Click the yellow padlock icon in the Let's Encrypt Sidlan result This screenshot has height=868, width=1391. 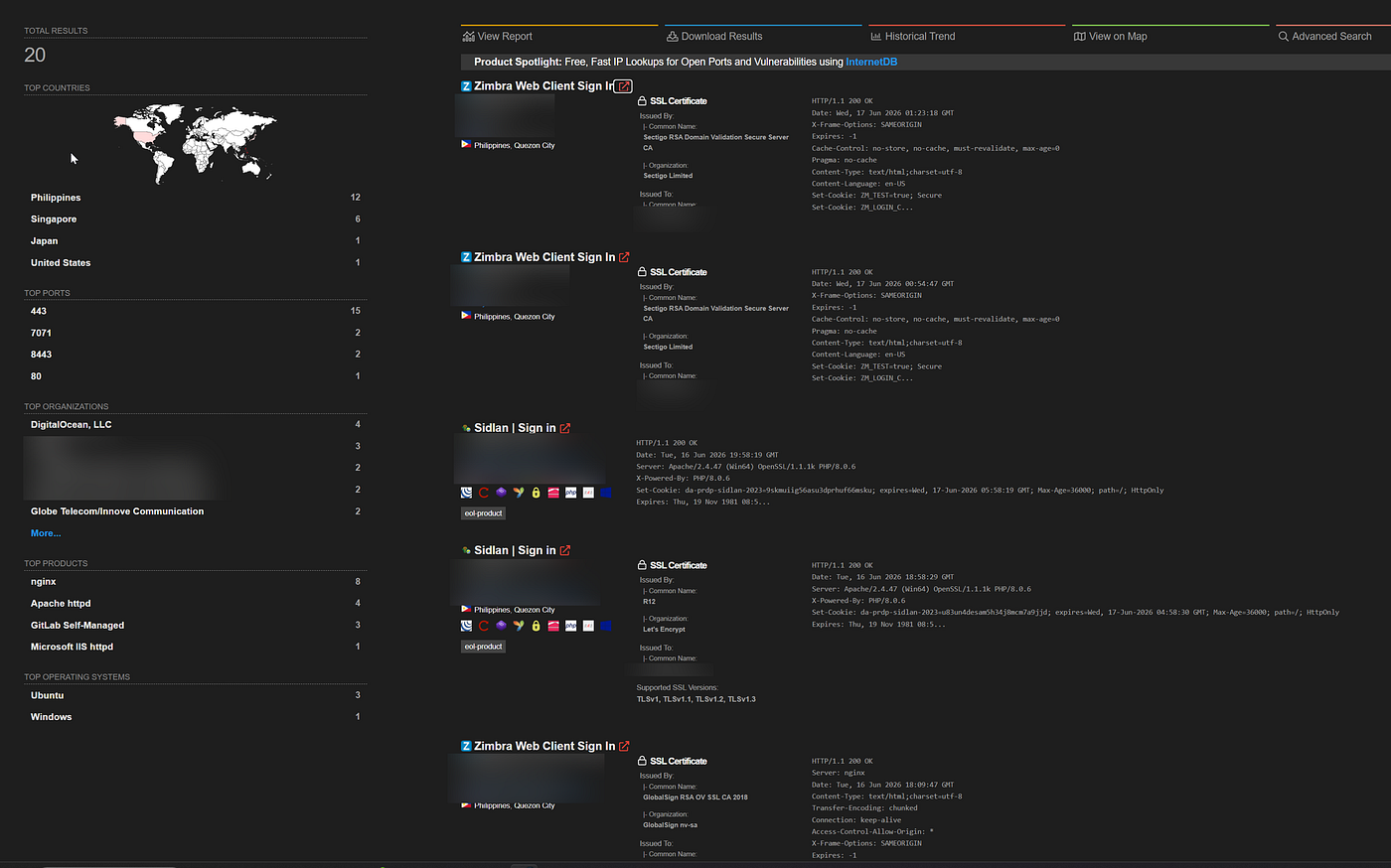(536, 626)
